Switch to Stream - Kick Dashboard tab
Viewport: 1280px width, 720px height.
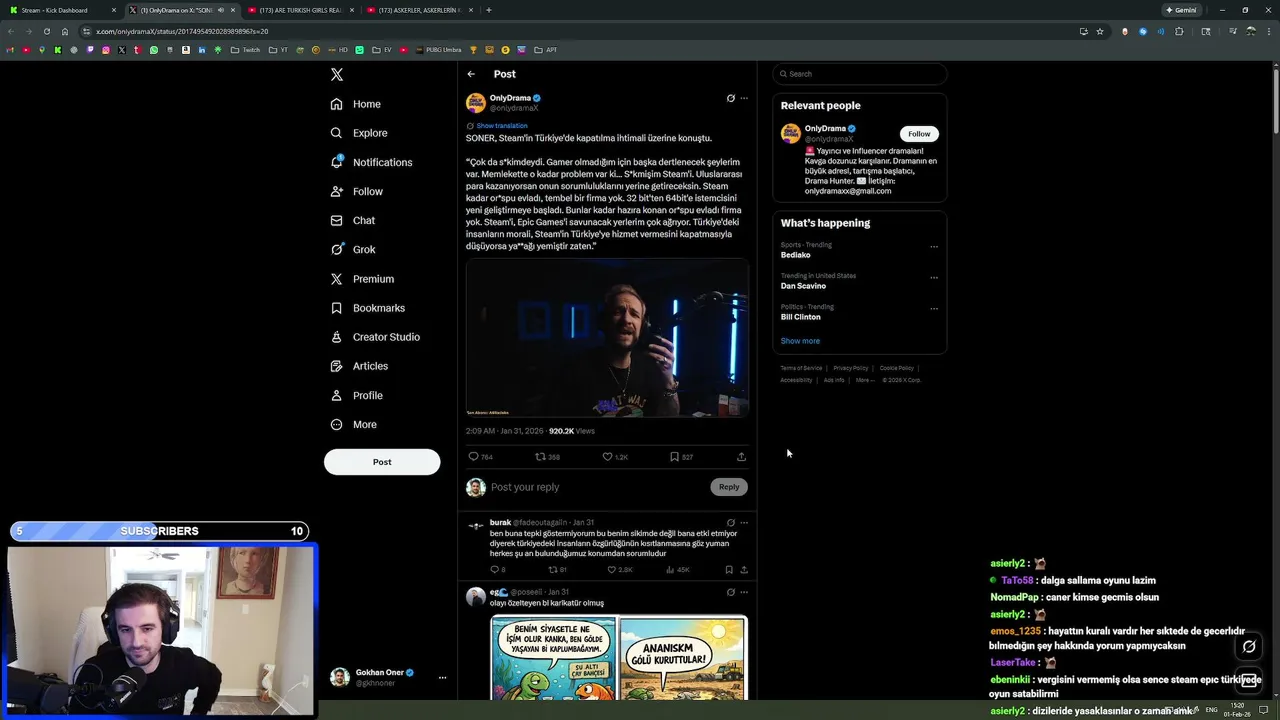(60, 10)
